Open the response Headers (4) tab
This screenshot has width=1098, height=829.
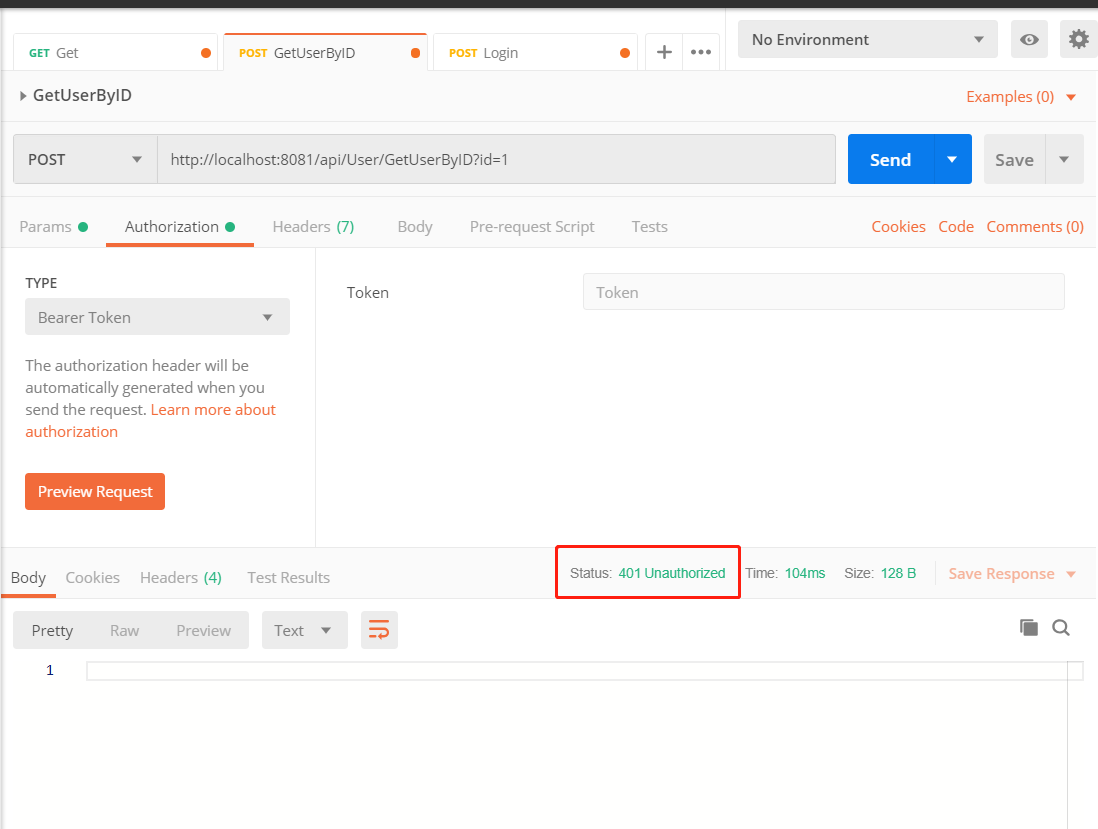(181, 578)
